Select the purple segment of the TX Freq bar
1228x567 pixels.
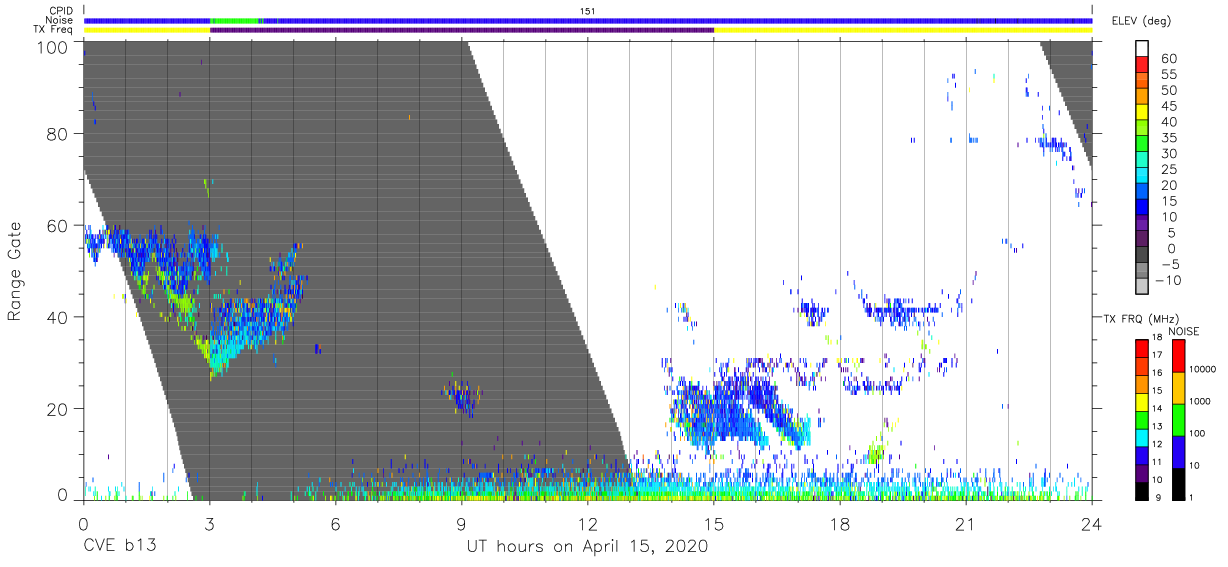(462, 30)
